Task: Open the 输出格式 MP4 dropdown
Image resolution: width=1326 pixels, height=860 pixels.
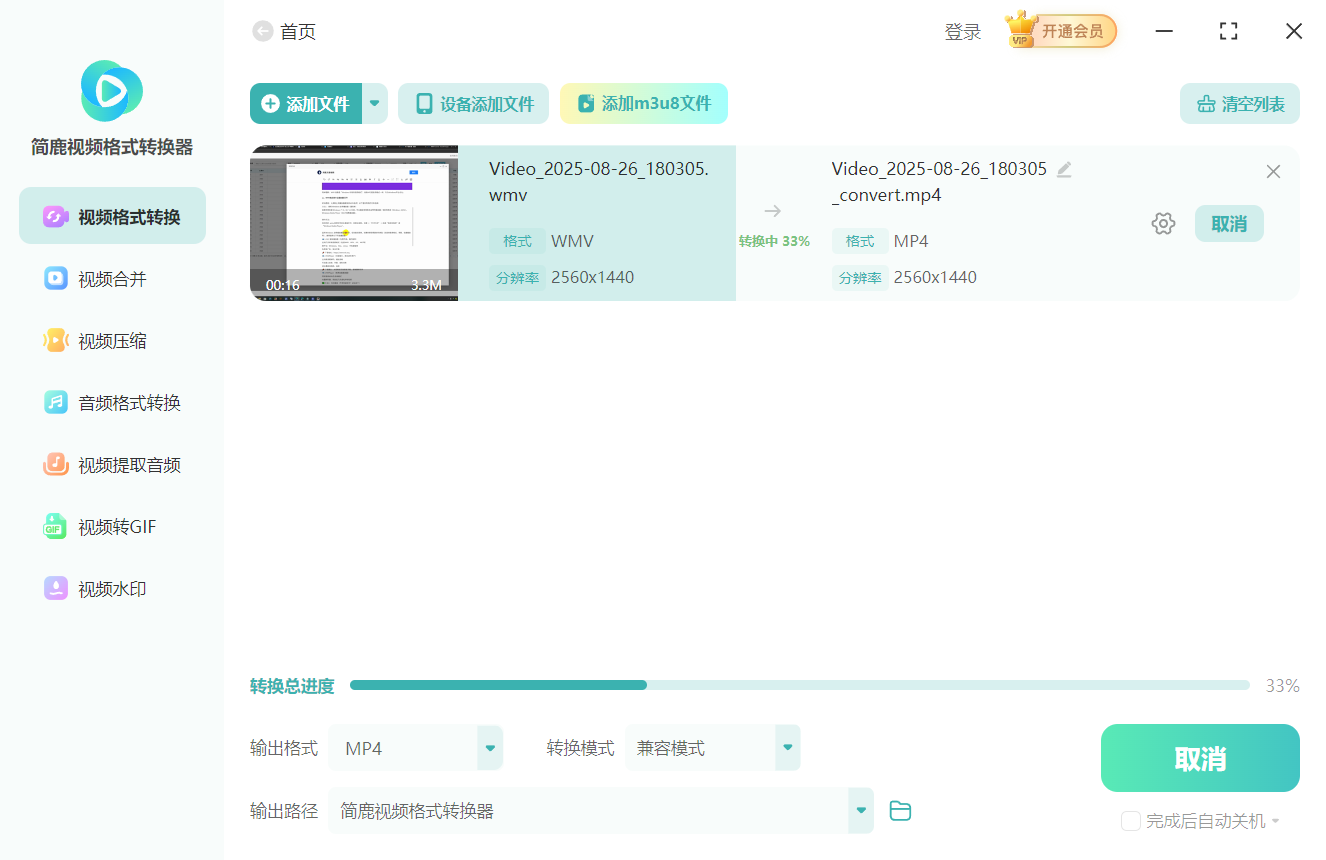Action: pyautogui.click(x=489, y=748)
